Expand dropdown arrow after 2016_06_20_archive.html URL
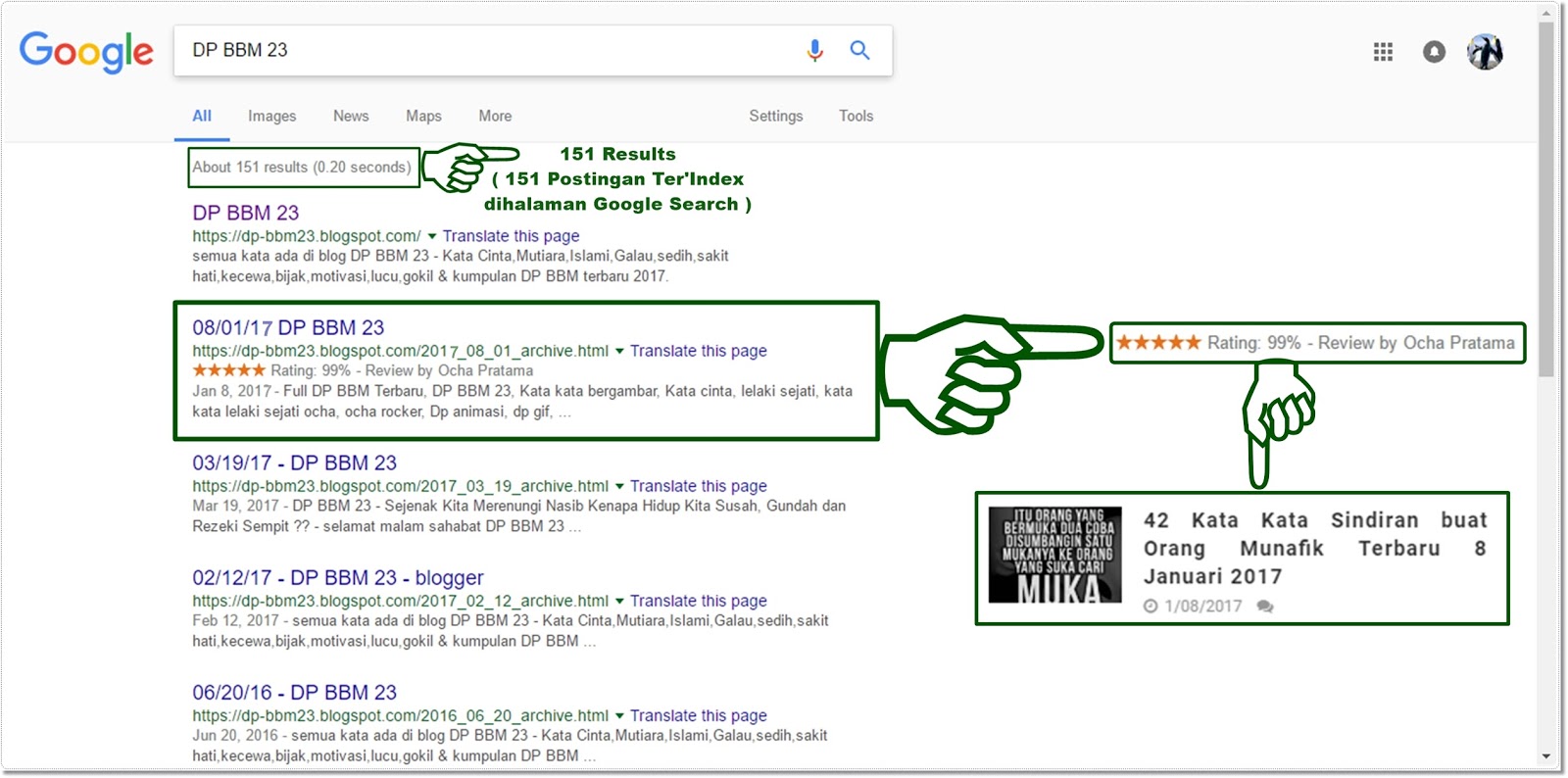 click(619, 716)
